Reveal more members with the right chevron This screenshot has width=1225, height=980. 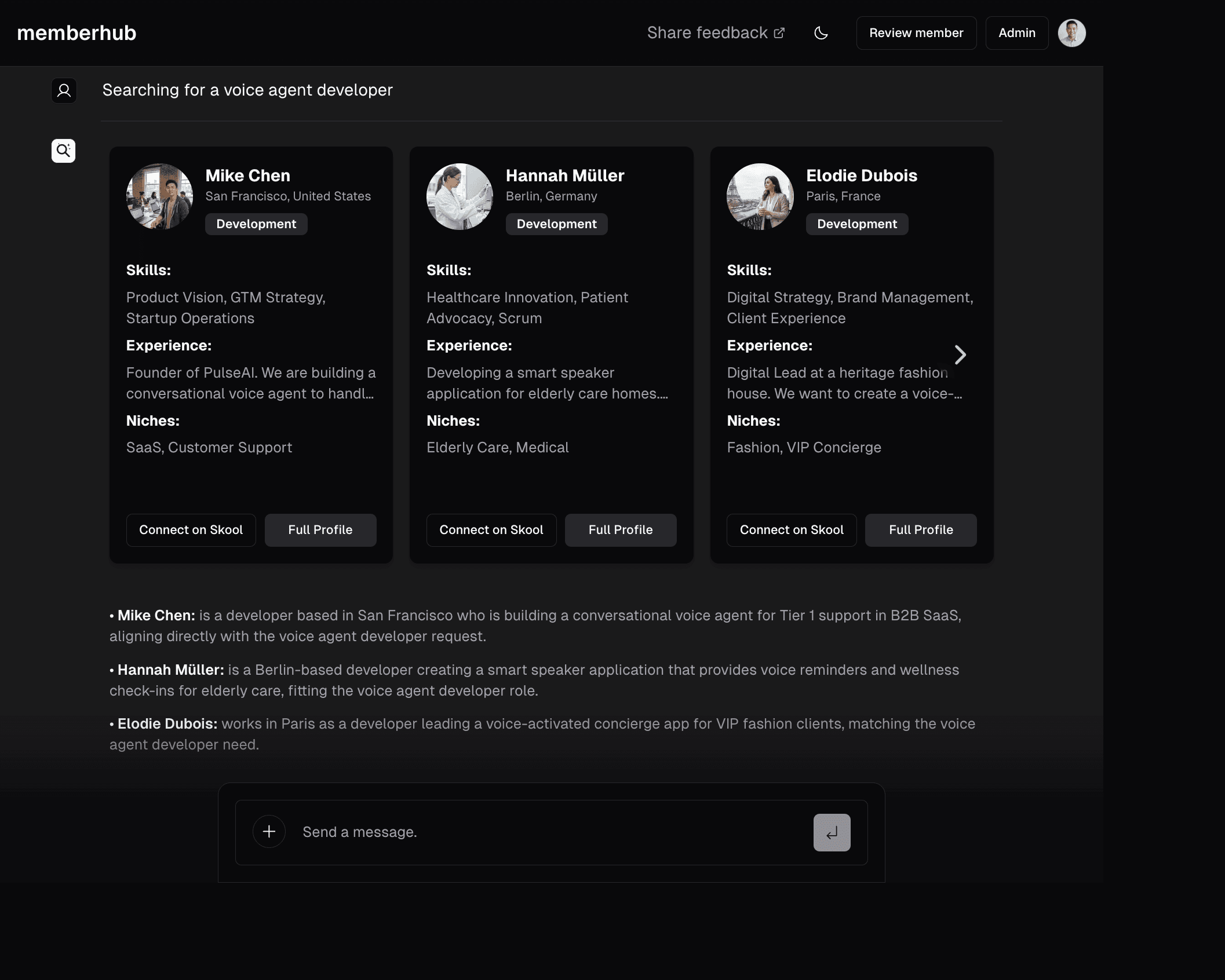(960, 354)
